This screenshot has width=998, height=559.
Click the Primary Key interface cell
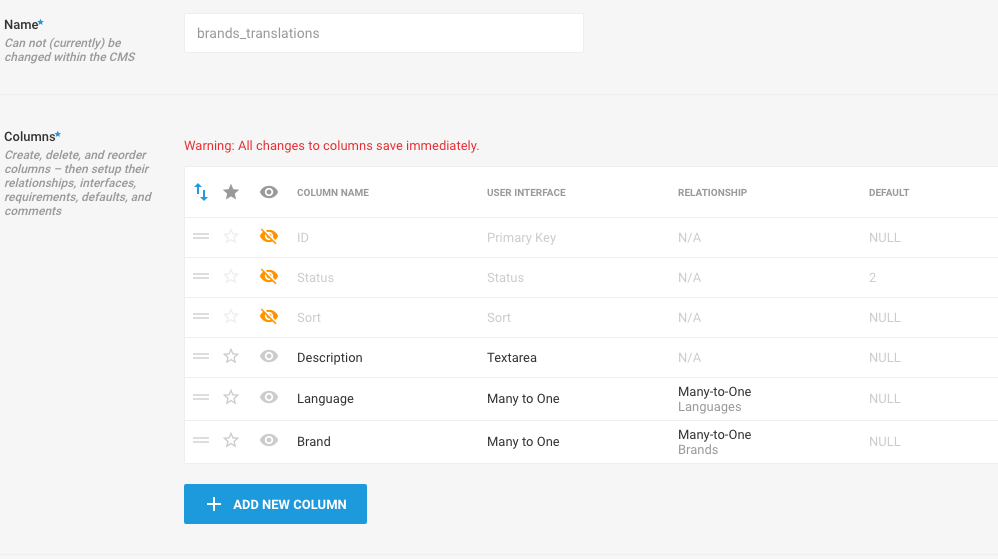(521, 237)
